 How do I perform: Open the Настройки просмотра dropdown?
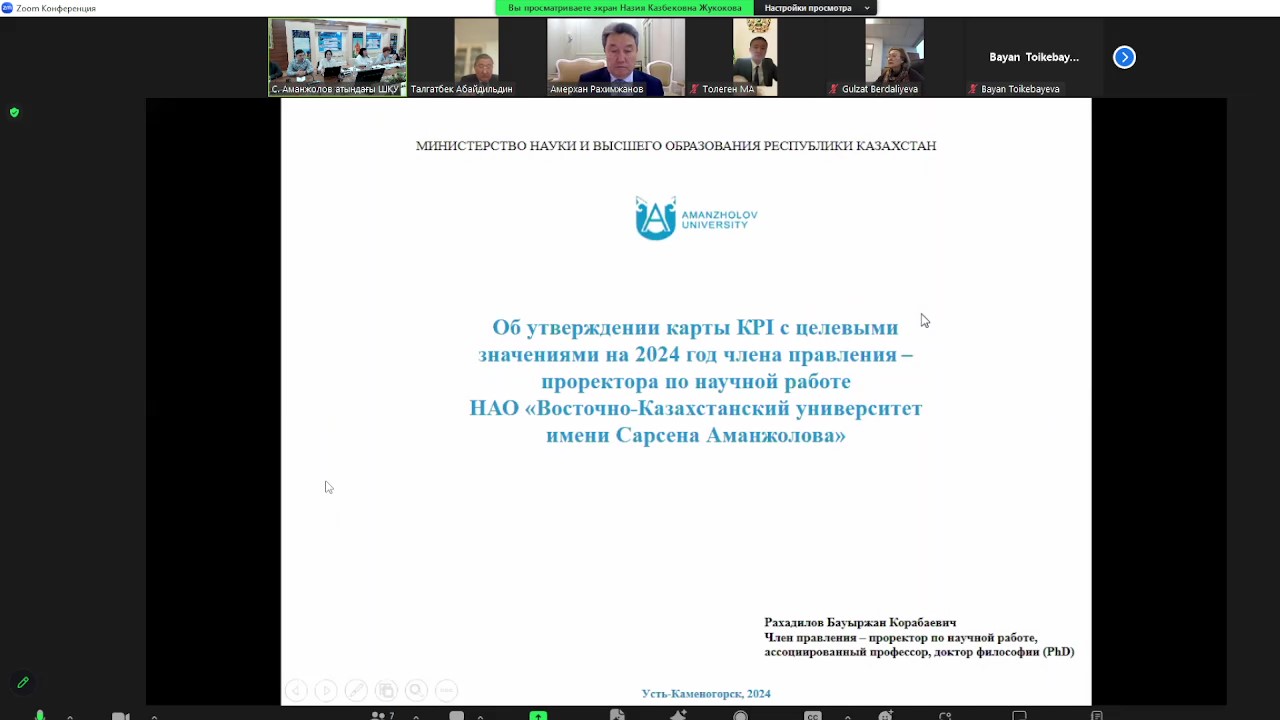816,8
